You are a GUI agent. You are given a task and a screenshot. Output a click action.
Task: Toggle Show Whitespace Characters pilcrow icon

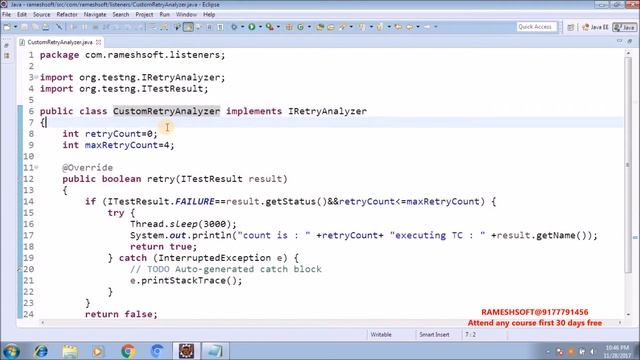click(220, 27)
